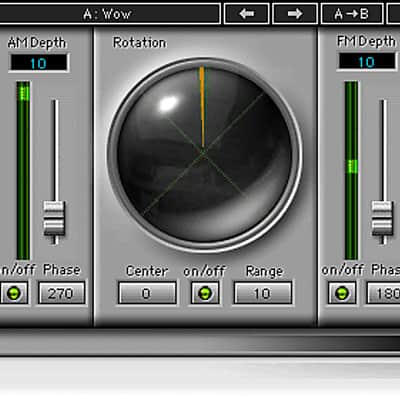The height and width of the screenshot is (400, 400).
Task: Click the FM Phase value box 180
Action: (x=383, y=293)
